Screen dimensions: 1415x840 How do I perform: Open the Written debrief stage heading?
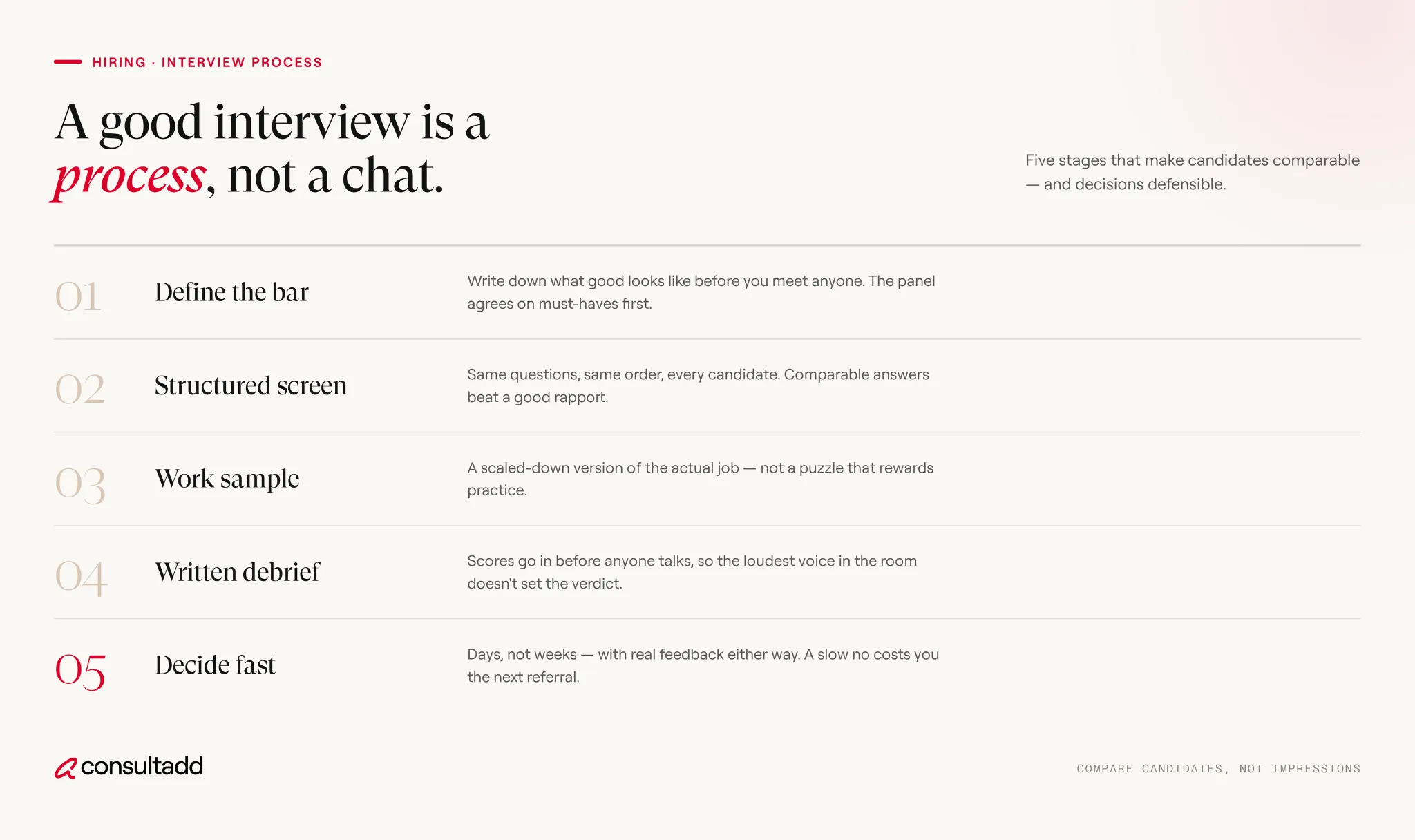237,572
